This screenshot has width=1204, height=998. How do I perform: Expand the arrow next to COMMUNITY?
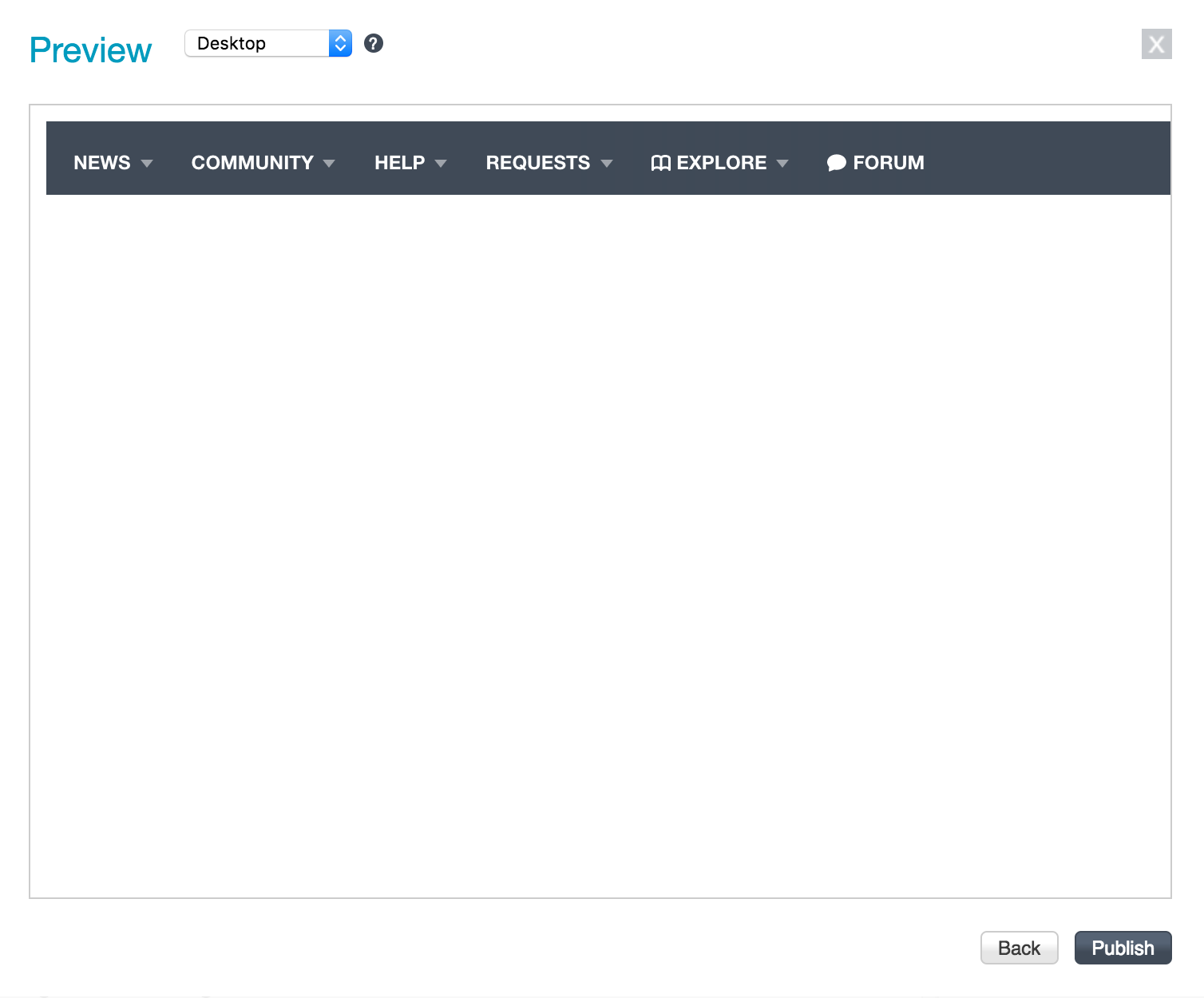[x=329, y=164]
